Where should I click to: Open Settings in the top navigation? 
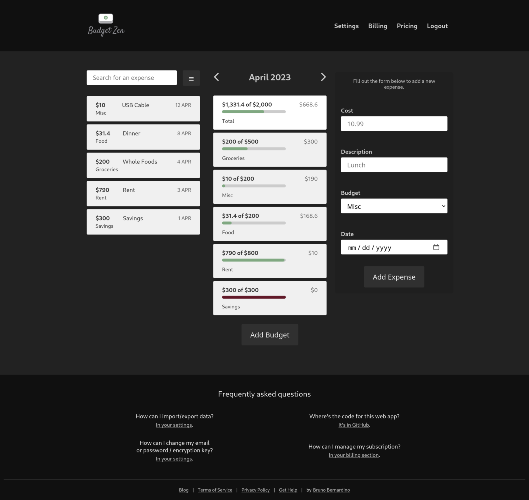346,26
